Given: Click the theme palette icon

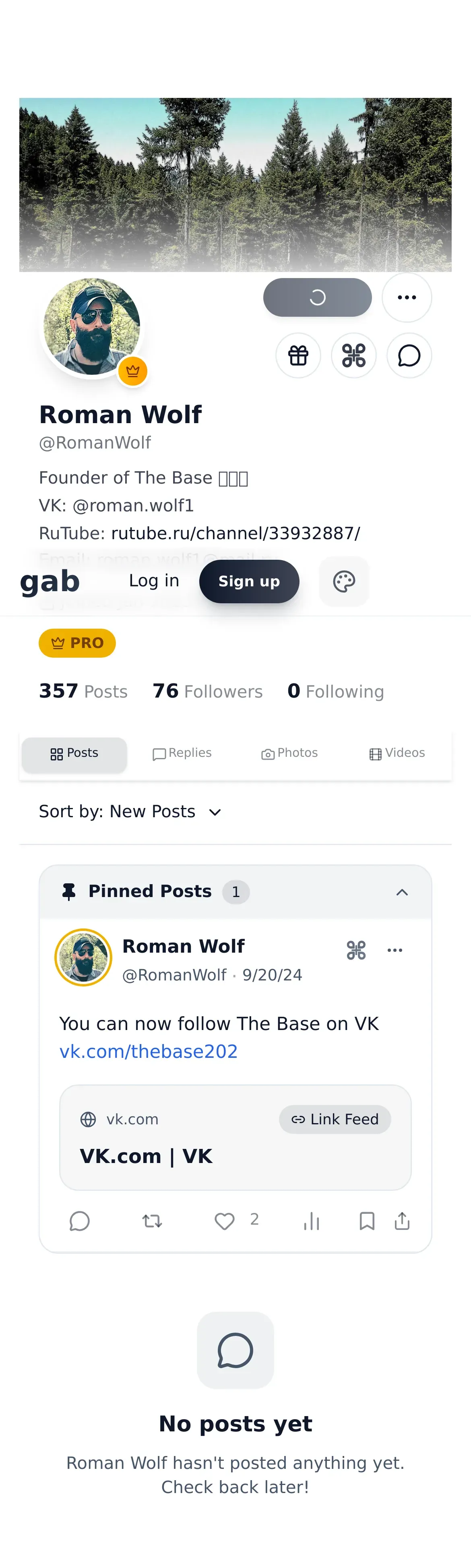Looking at the screenshot, I should pos(344,582).
